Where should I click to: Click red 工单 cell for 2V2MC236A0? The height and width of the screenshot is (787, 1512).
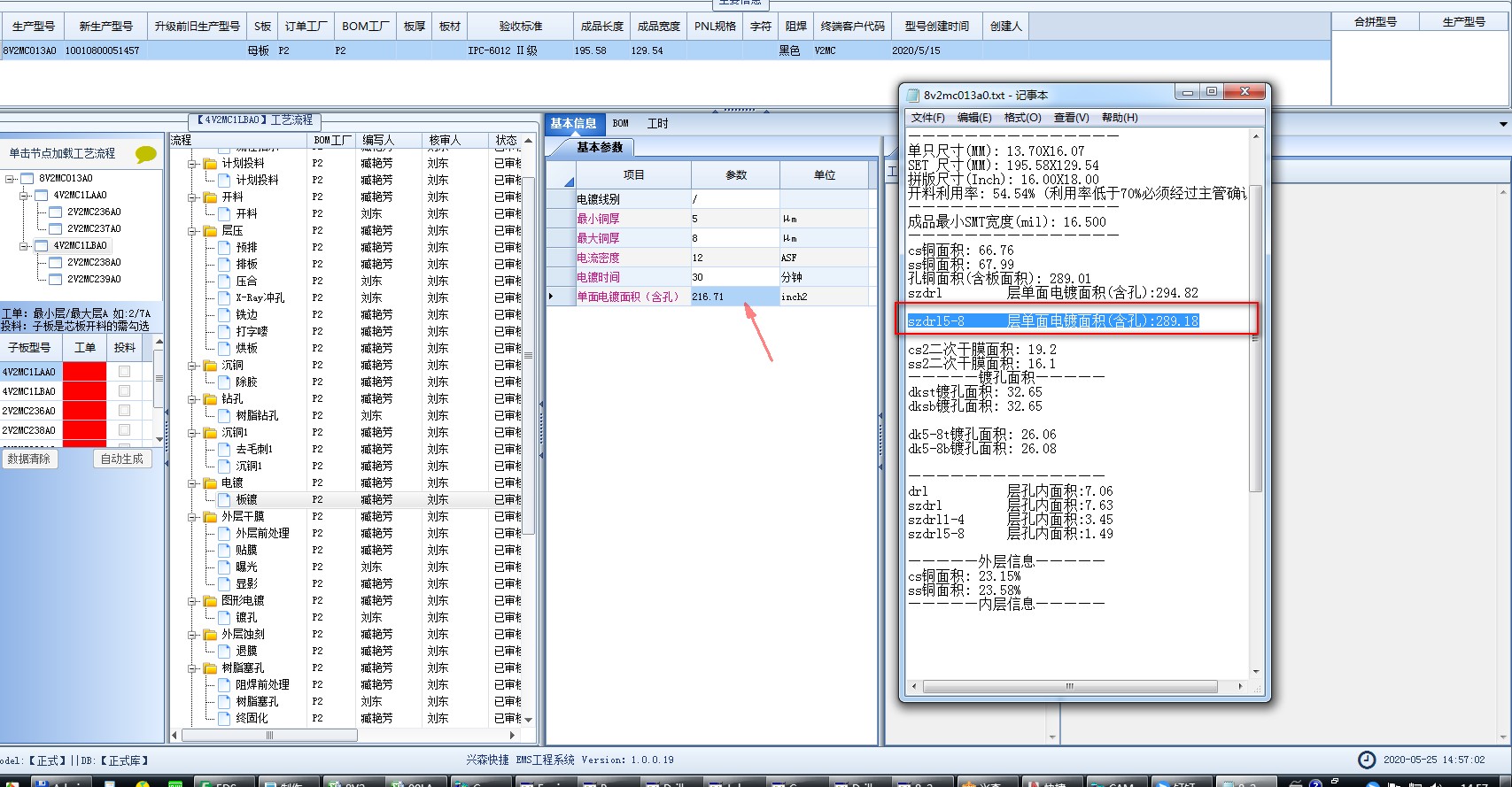85,411
